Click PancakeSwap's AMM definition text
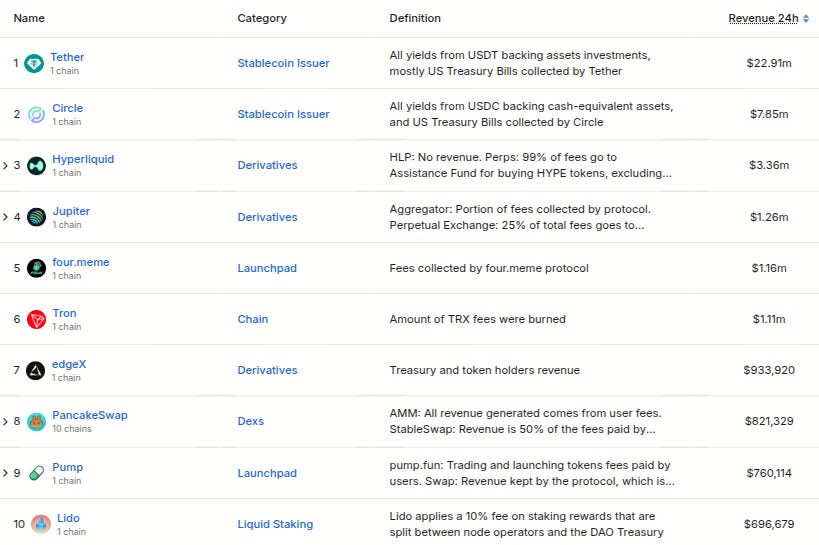Image resolution: width=819 pixels, height=545 pixels. [x=525, y=421]
